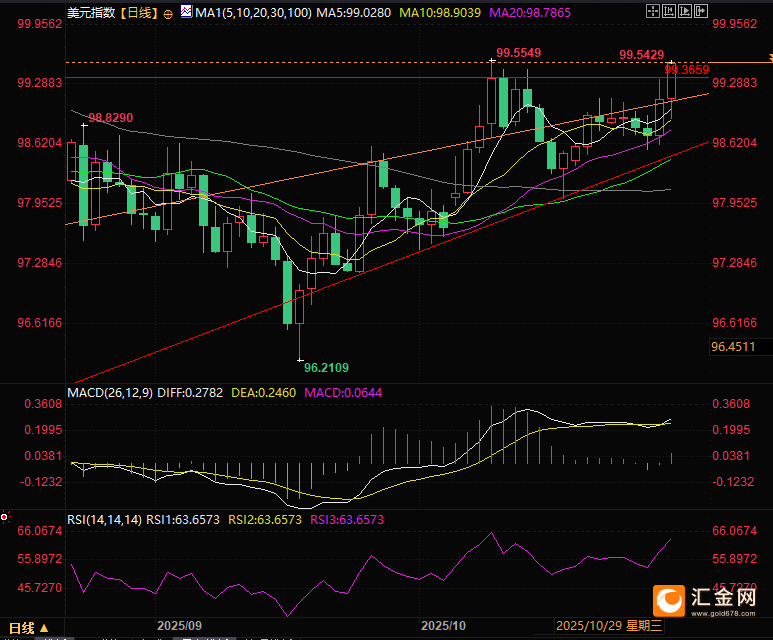Click left-axis price 99.9562

[x=40, y=24]
